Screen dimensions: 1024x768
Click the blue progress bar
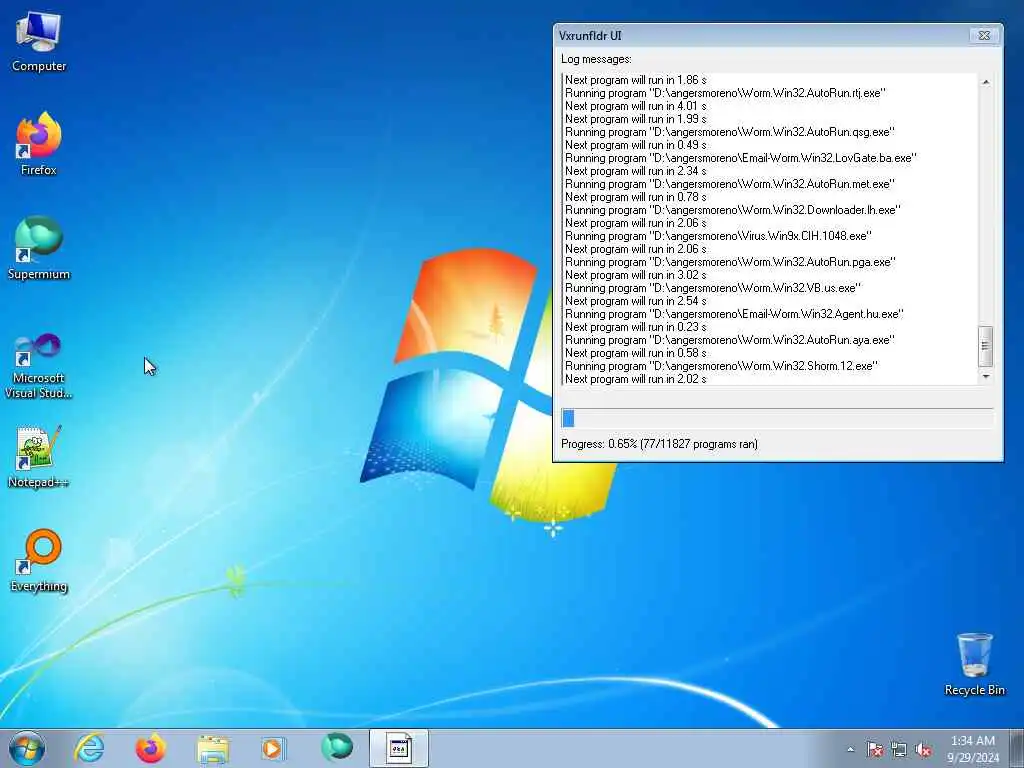pyautogui.click(x=777, y=419)
